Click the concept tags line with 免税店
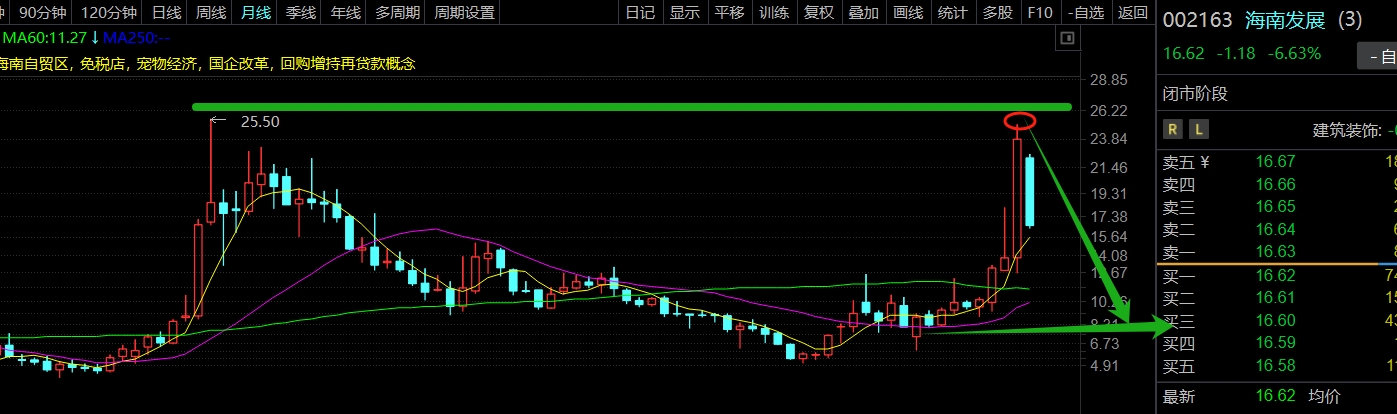Image resolution: width=1397 pixels, height=414 pixels. [x=206, y=63]
